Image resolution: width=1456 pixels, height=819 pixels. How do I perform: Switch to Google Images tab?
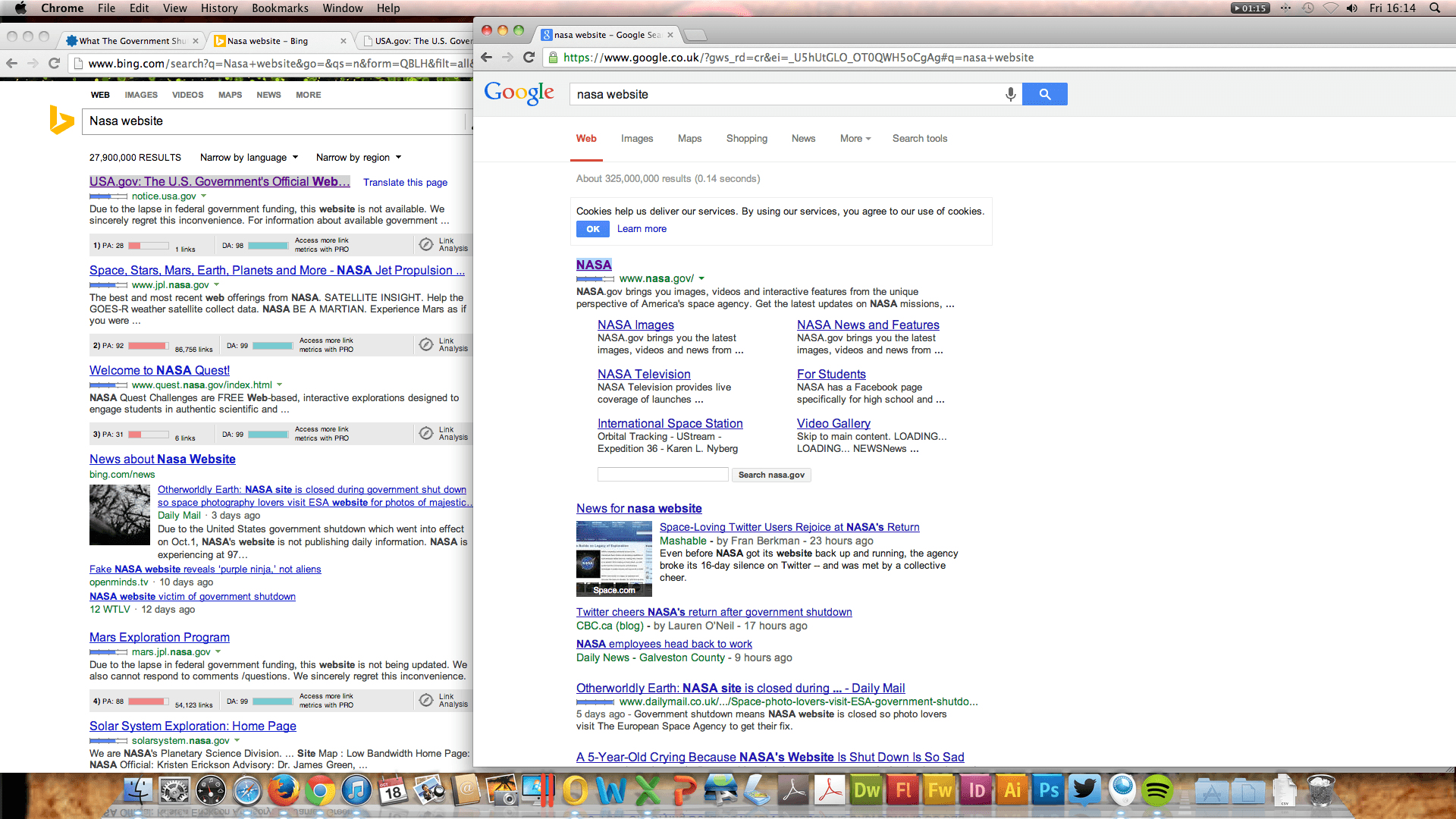click(637, 139)
